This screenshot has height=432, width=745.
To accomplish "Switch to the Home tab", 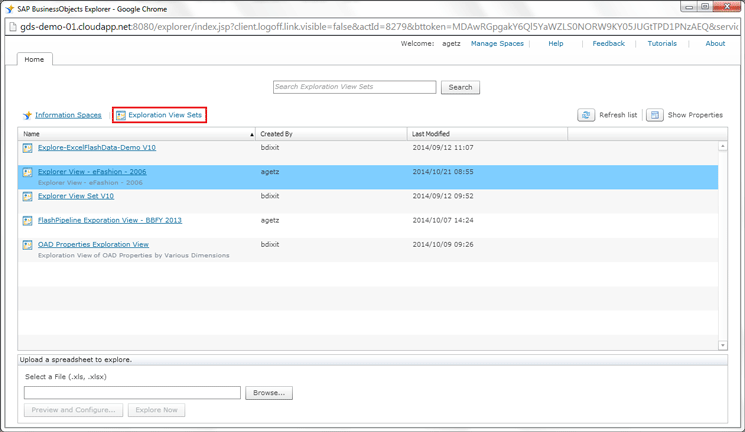I will pyautogui.click(x=34, y=59).
